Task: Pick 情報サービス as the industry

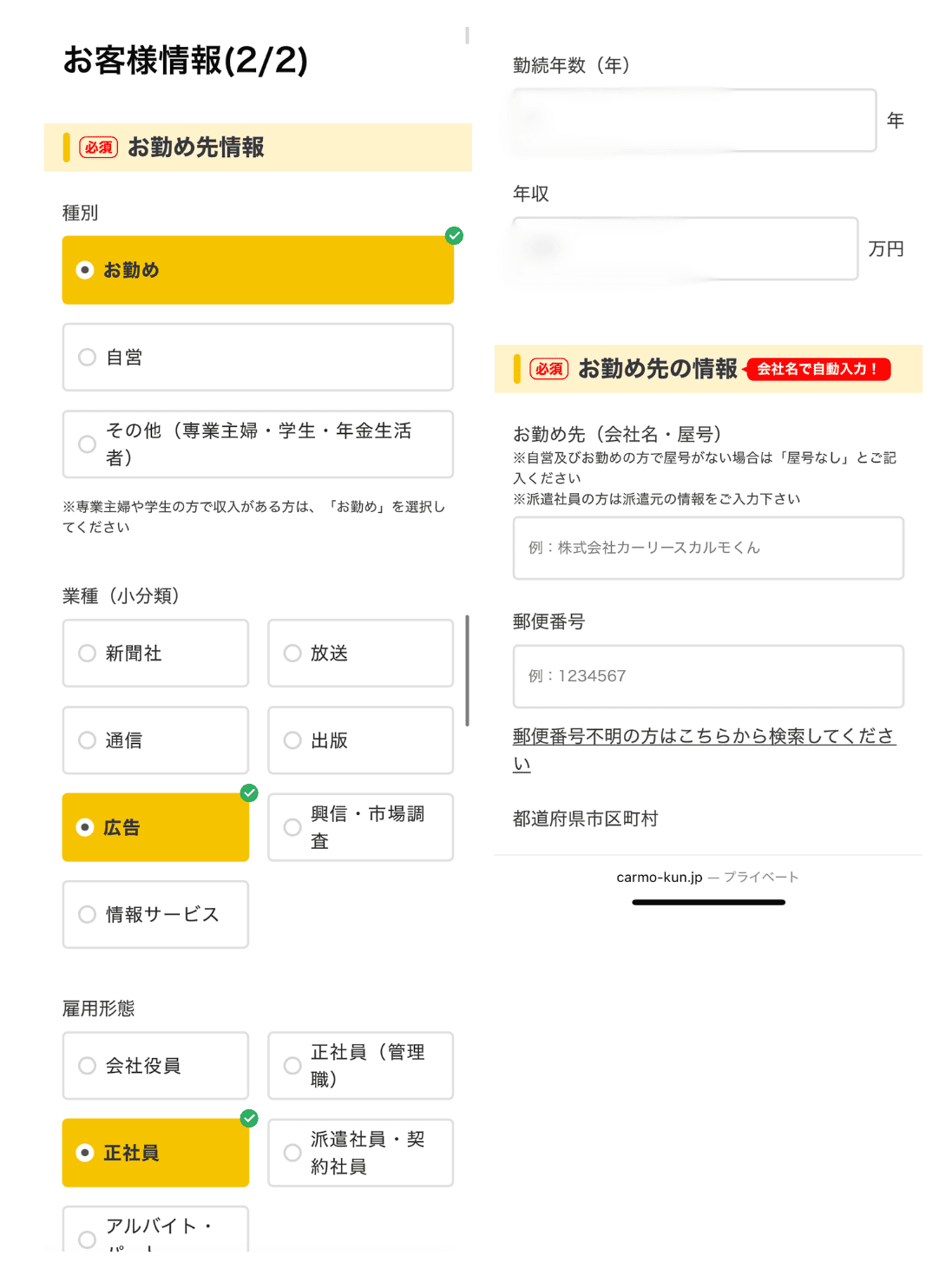Action: tap(154, 914)
